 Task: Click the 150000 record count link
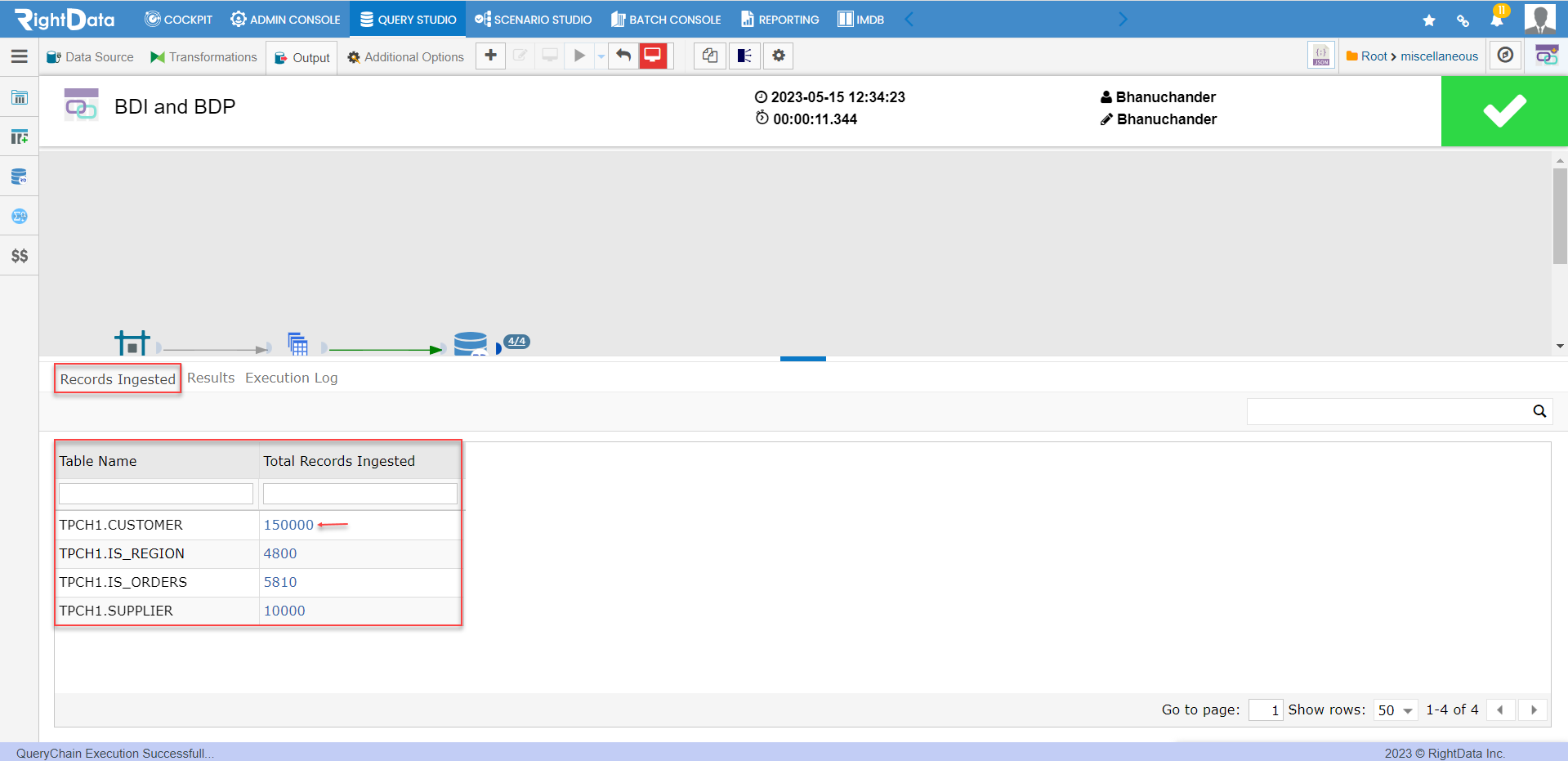tap(288, 525)
